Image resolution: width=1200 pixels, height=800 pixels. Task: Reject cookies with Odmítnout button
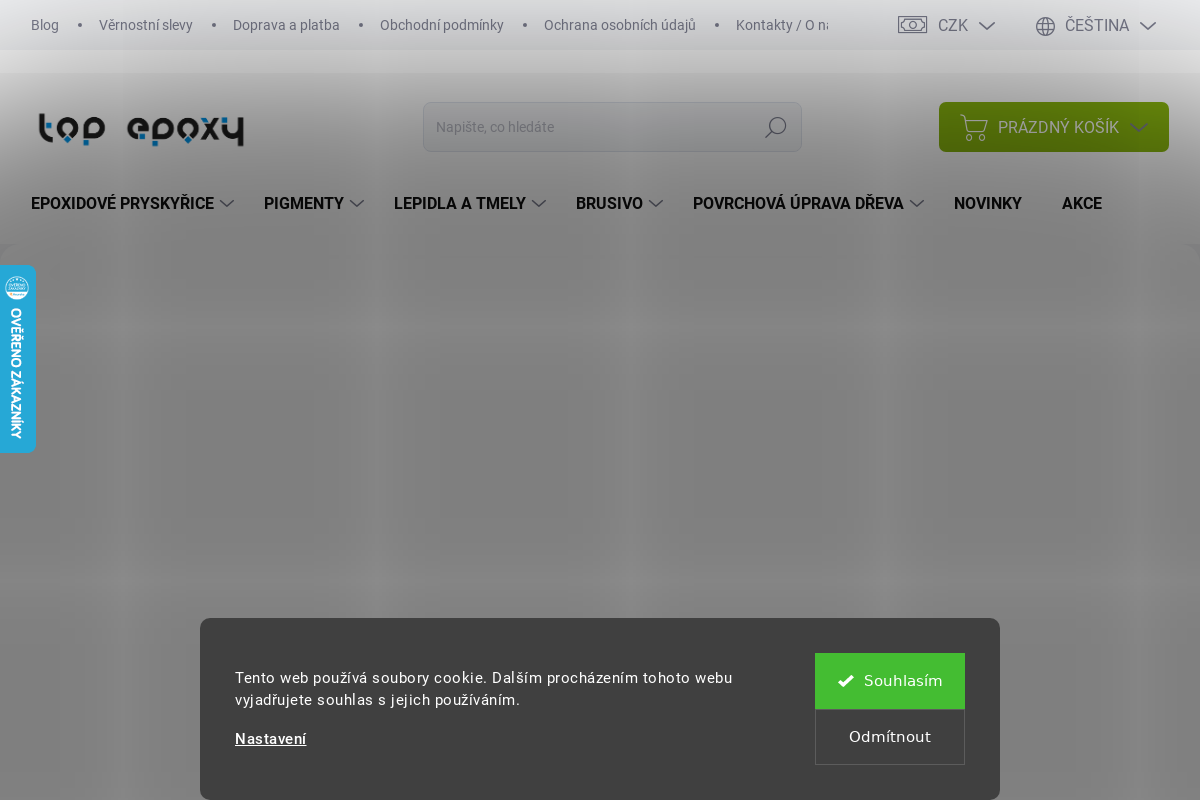pos(889,737)
